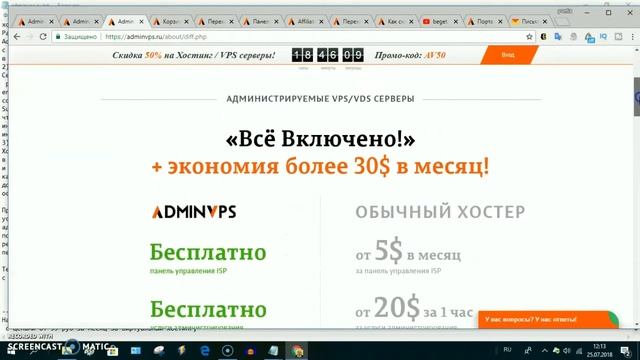Click the orange Вход login button
640x360 pixels.
pyautogui.click(x=509, y=55)
